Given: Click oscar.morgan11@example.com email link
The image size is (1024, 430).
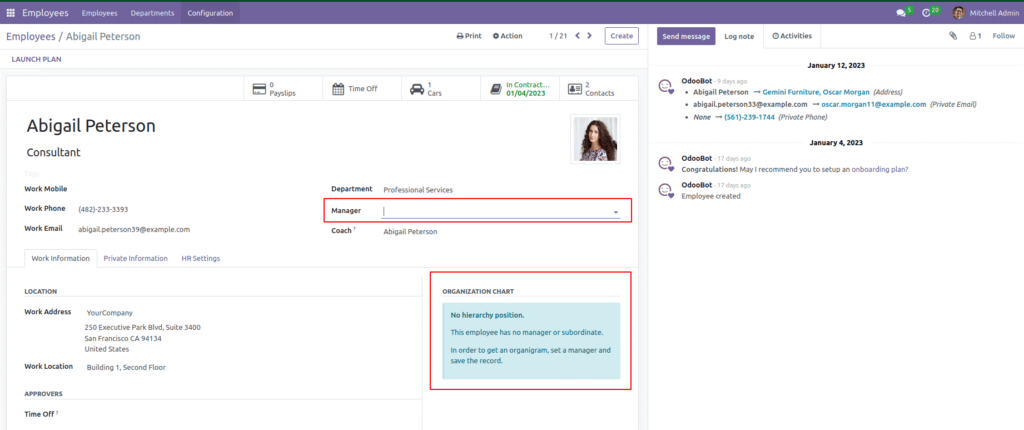Looking at the screenshot, I should click(x=873, y=105).
